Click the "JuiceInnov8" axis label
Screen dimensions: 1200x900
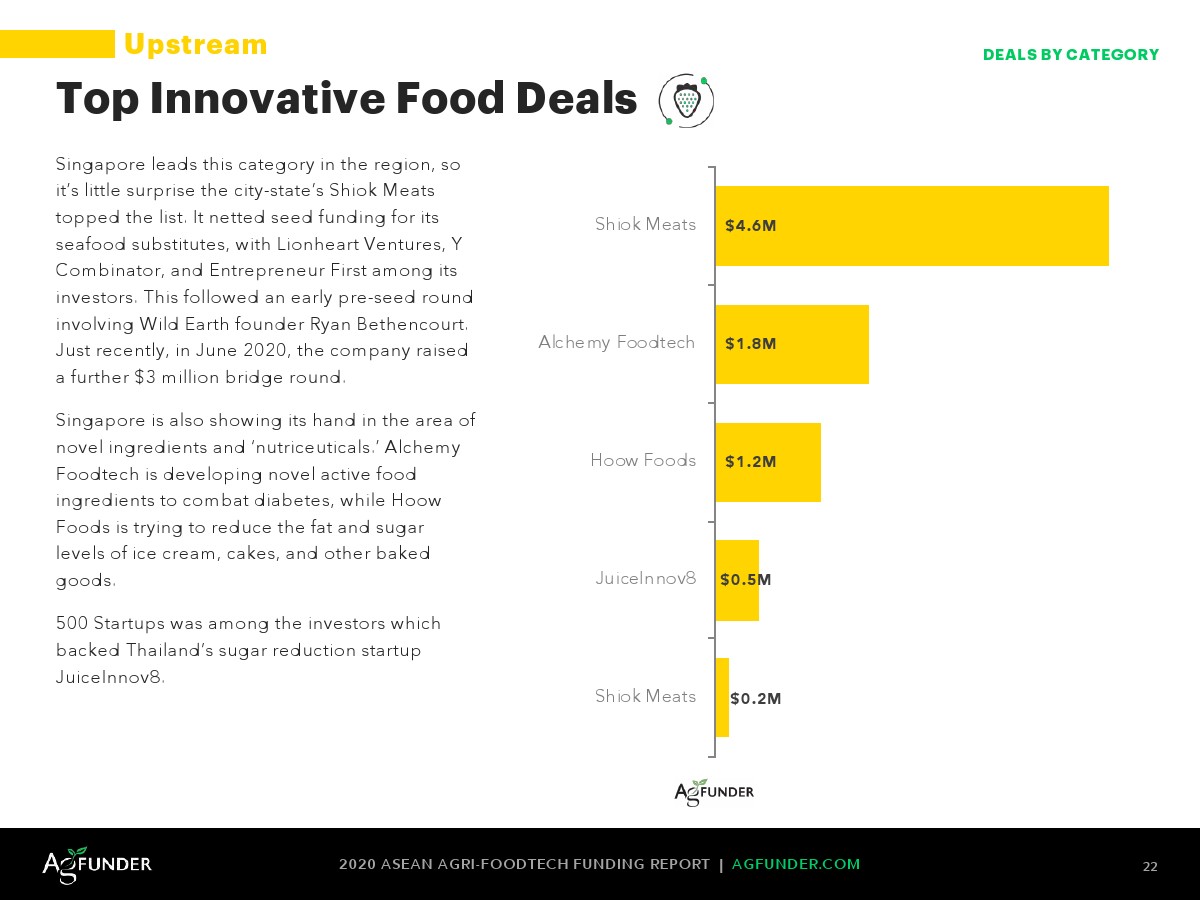point(645,578)
